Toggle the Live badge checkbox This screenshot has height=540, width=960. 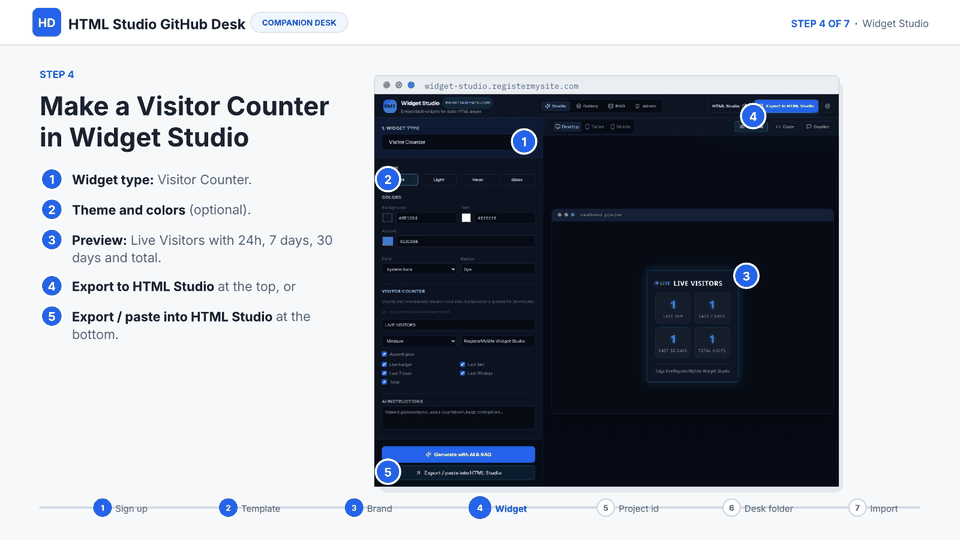(x=384, y=364)
